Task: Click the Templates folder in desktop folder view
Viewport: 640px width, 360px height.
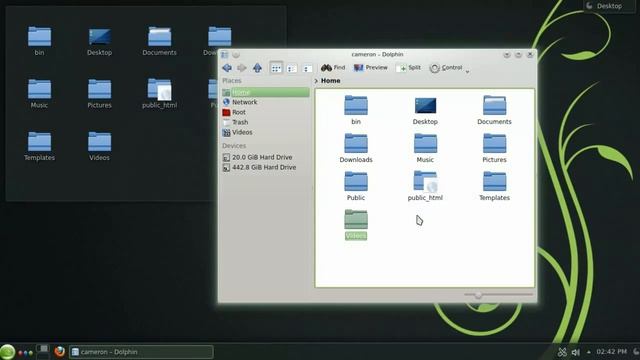Action: [x=39, y=146]
